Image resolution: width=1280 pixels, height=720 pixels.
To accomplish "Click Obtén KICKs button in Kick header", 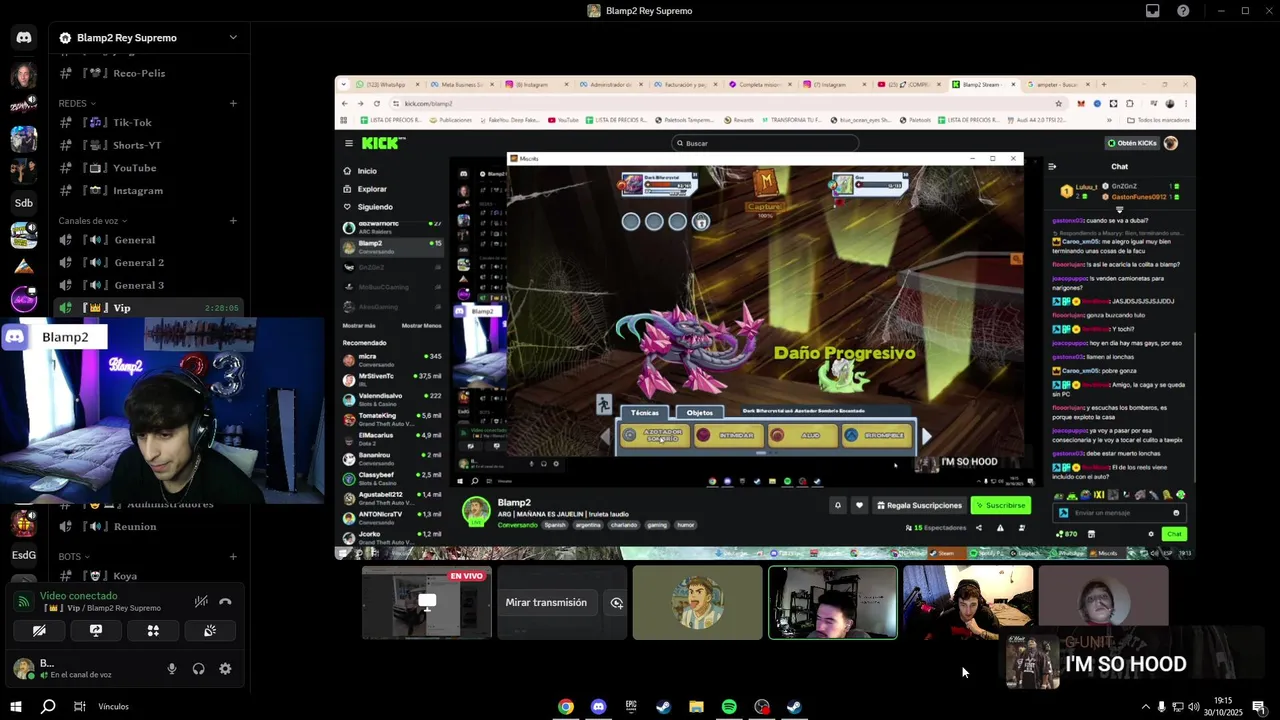I will pyautogui.click(x=1131, y=143).
